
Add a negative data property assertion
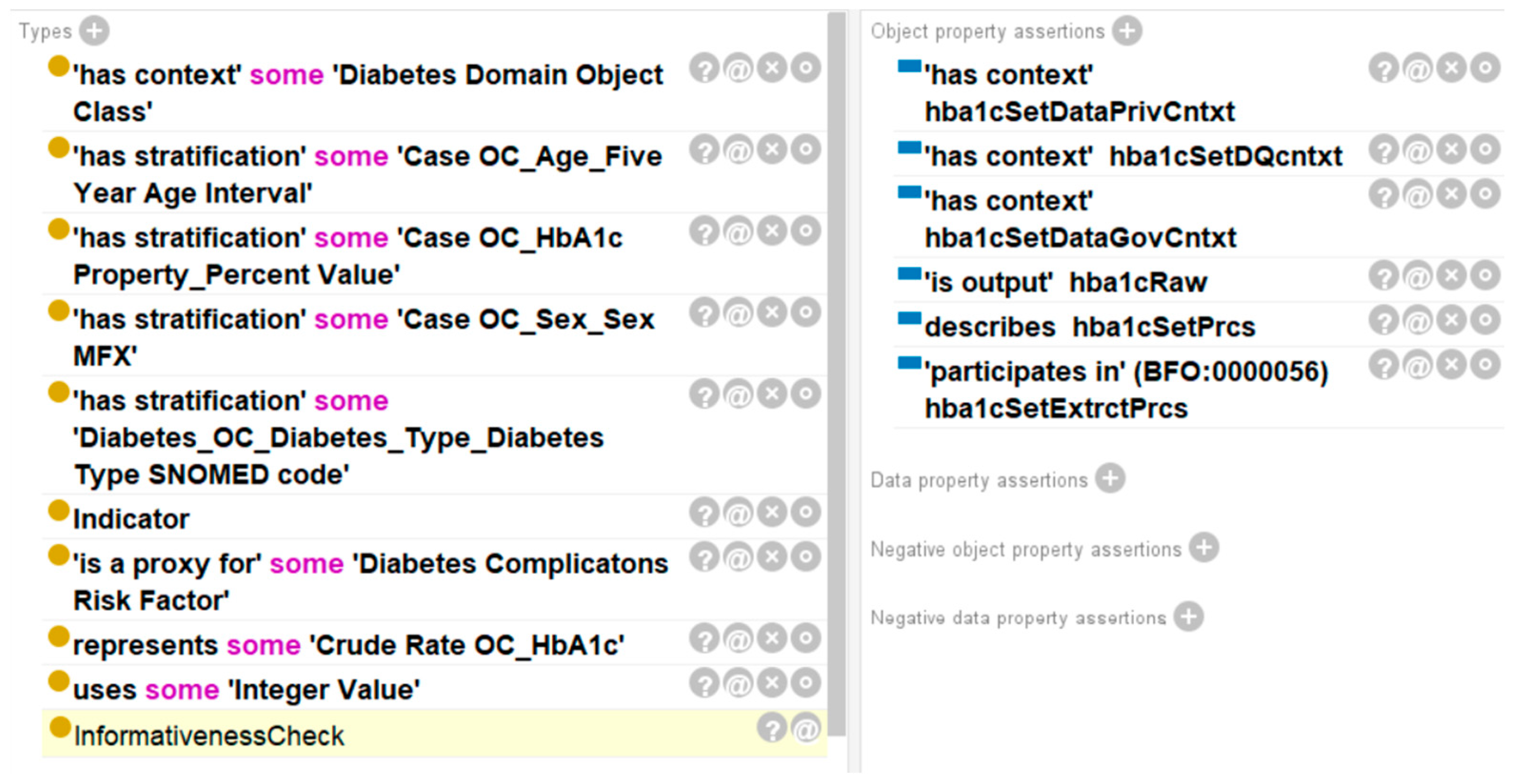(1188, 616)
